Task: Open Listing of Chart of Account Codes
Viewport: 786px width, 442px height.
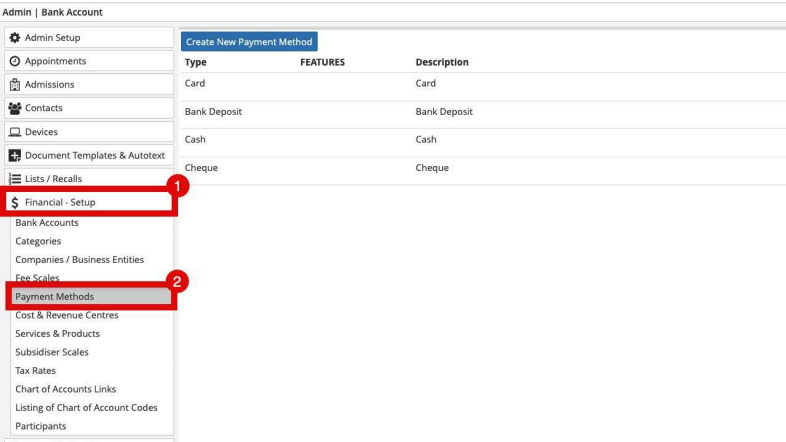Action: pos(86,408)
